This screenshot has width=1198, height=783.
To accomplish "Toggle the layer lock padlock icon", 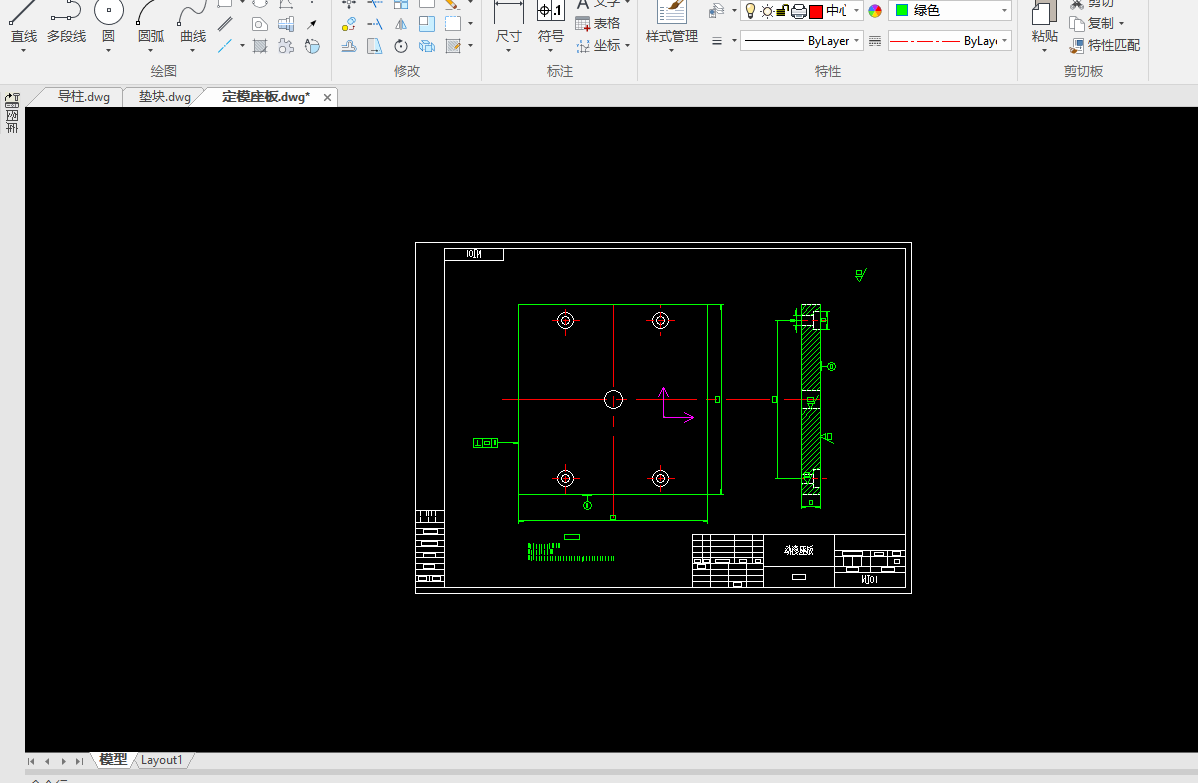I will (783, 11).
